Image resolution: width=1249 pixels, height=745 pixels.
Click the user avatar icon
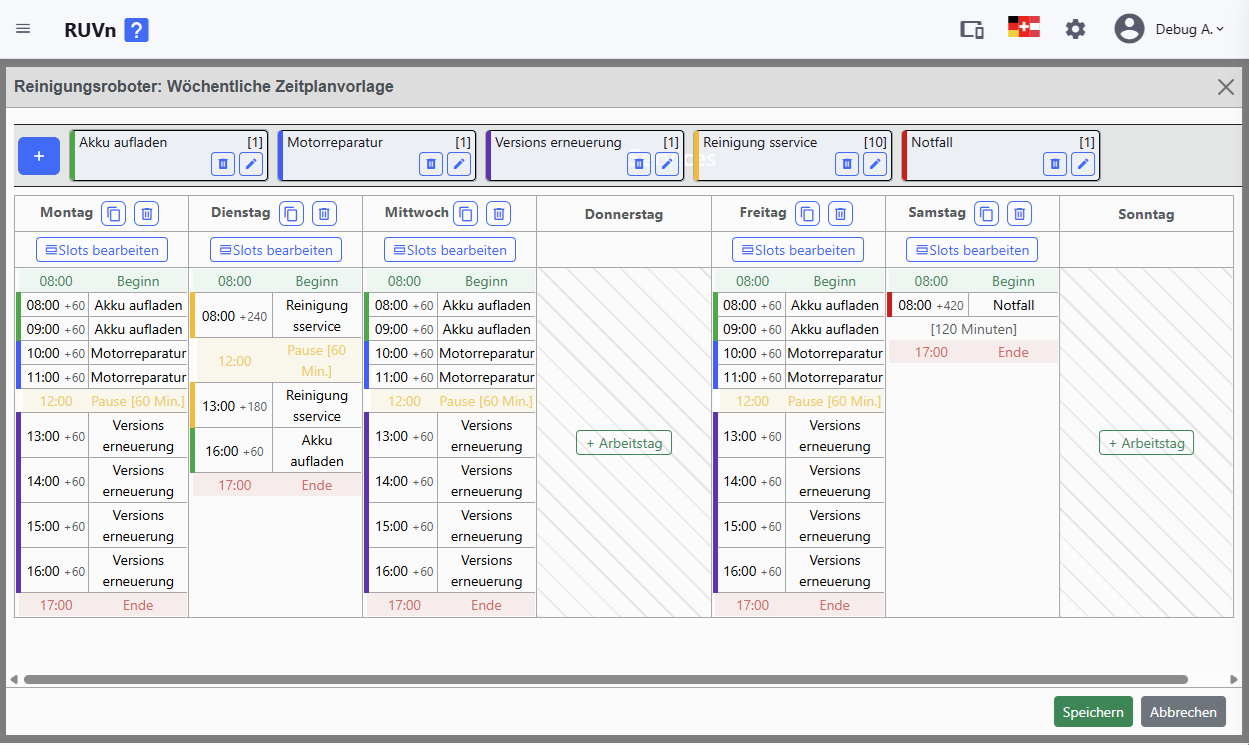click(x=1129, y=29)
